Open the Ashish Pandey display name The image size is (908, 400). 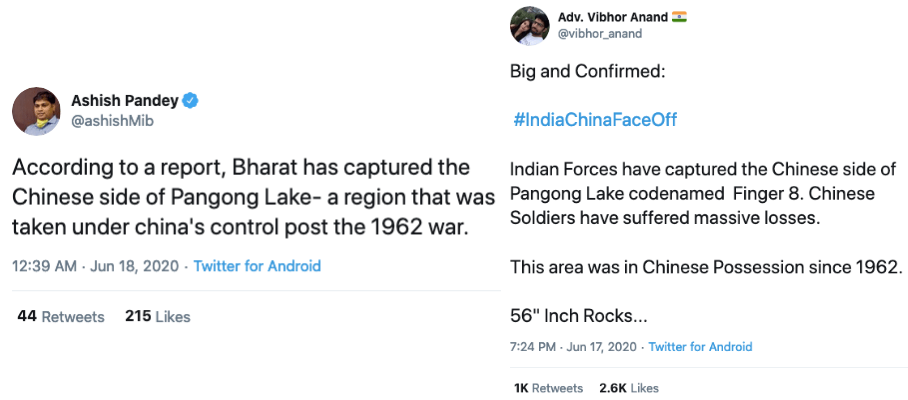click(125, 101)
